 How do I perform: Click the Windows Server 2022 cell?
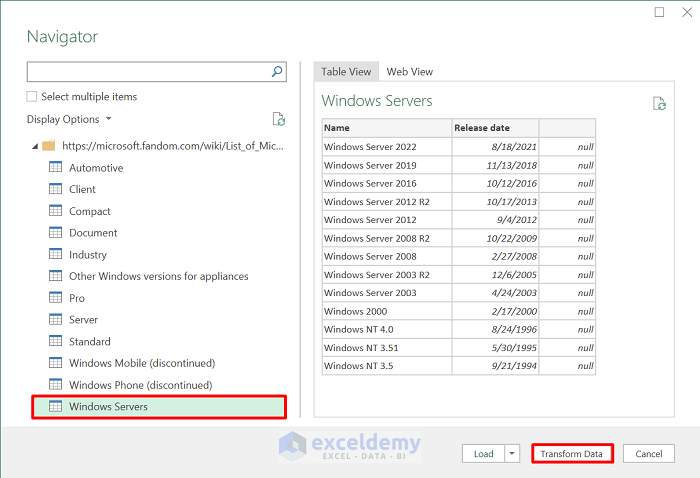click(x=387, y=147)
